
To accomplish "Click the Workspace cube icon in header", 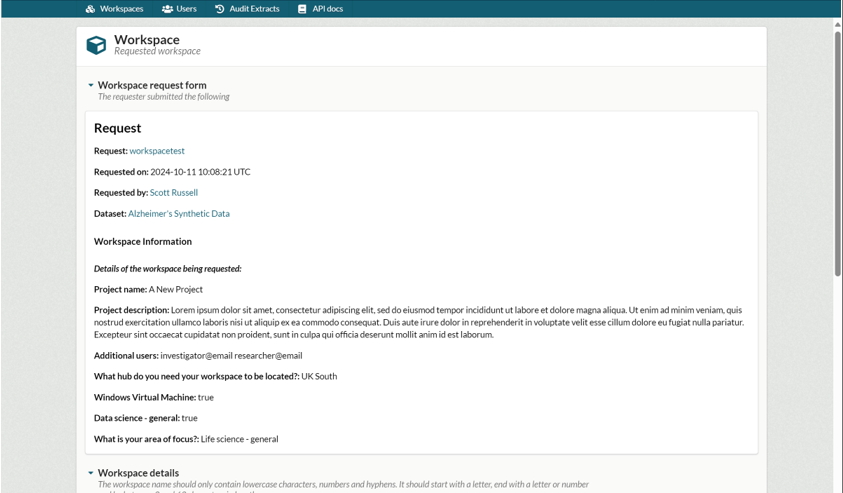I will pyautogui.click(x=96, y=45).
